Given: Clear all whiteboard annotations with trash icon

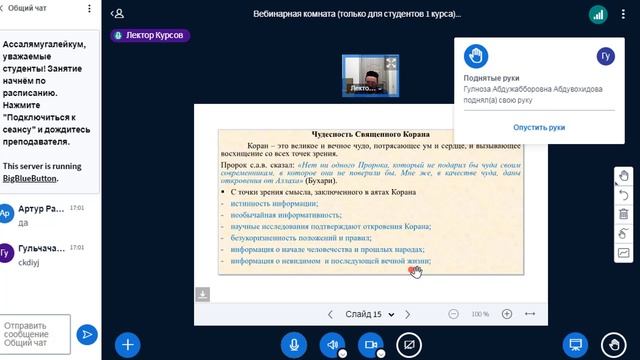Looking at the screenshot, I should 623,214.
